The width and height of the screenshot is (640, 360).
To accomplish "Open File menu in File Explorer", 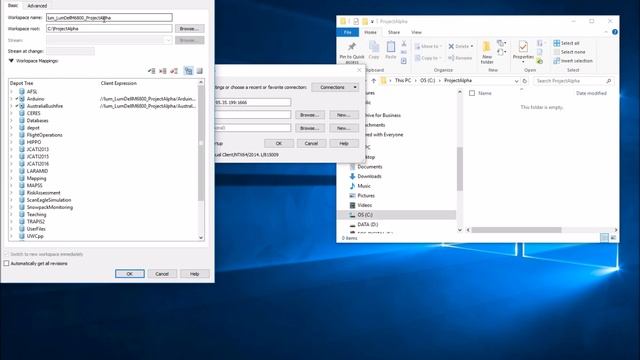I will [x=347, y=32].
